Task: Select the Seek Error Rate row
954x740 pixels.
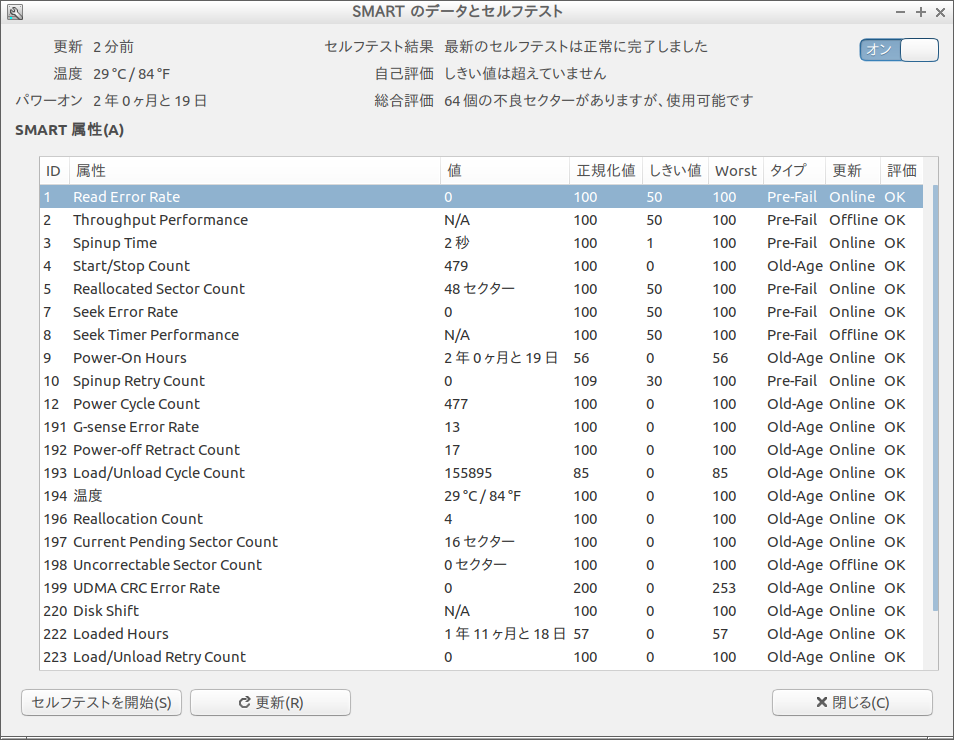Action: click(481, 312)
